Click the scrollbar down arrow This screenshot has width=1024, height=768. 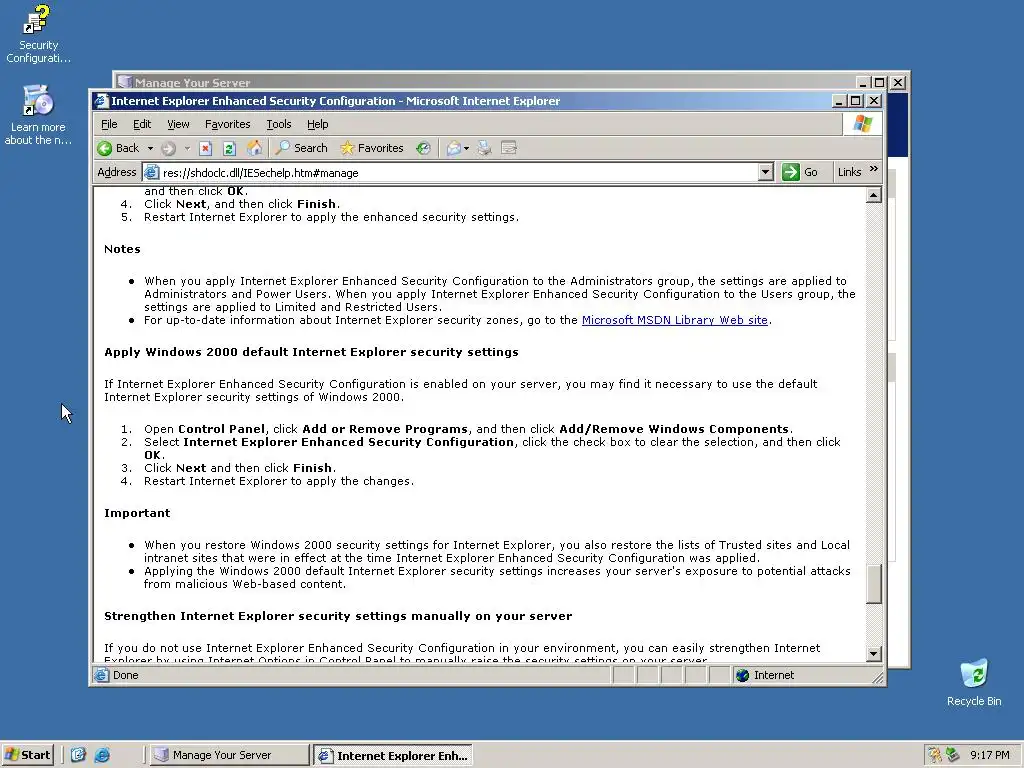pyautogui.click(x=874, y=654)
